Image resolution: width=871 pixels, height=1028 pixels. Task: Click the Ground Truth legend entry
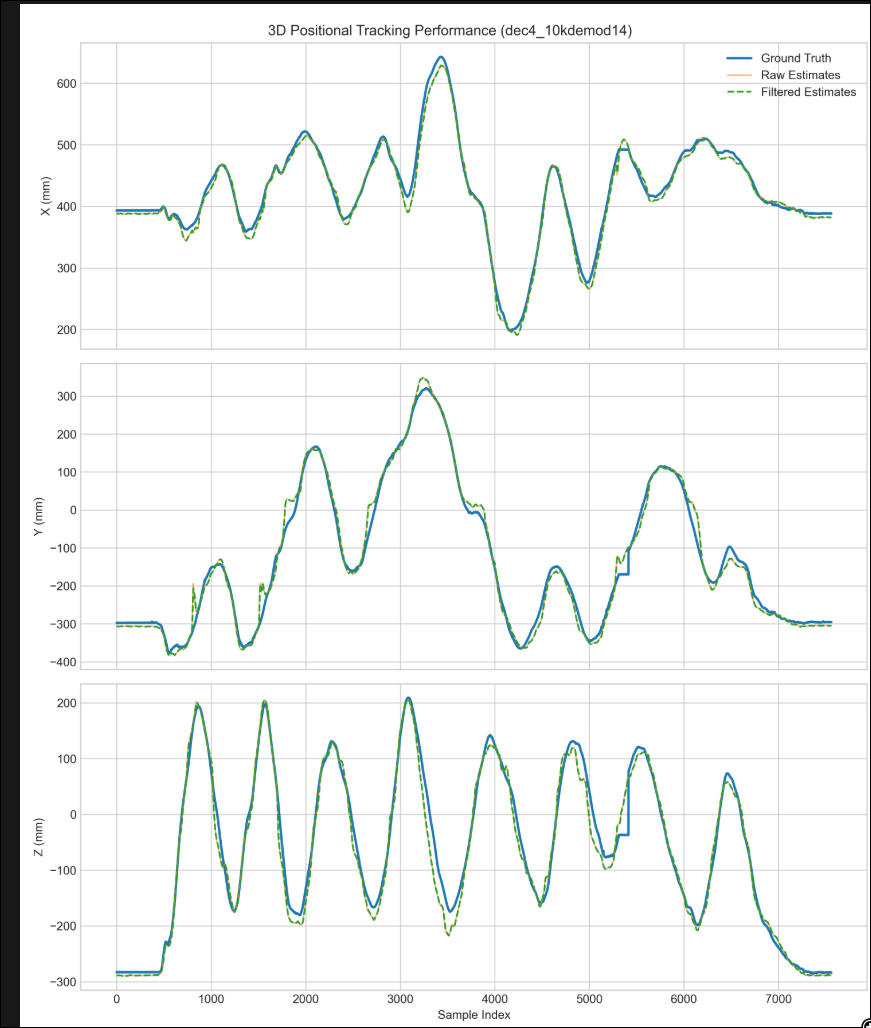pyautogui.click(x=795, y=58)
